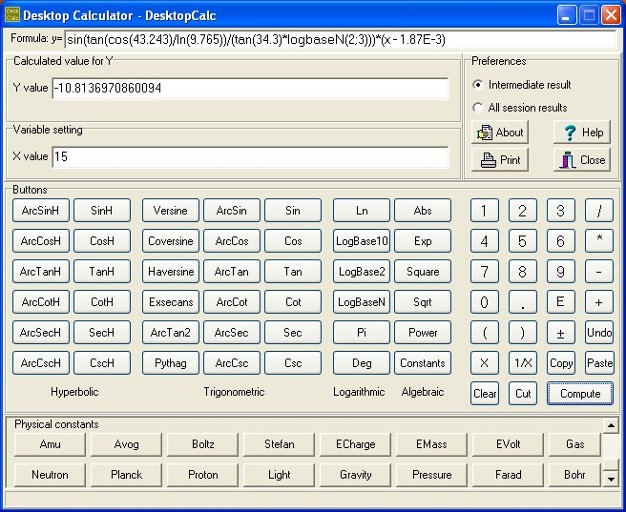Insert the Tan function
Screen dimensions: 626x512
pos(293,272)
